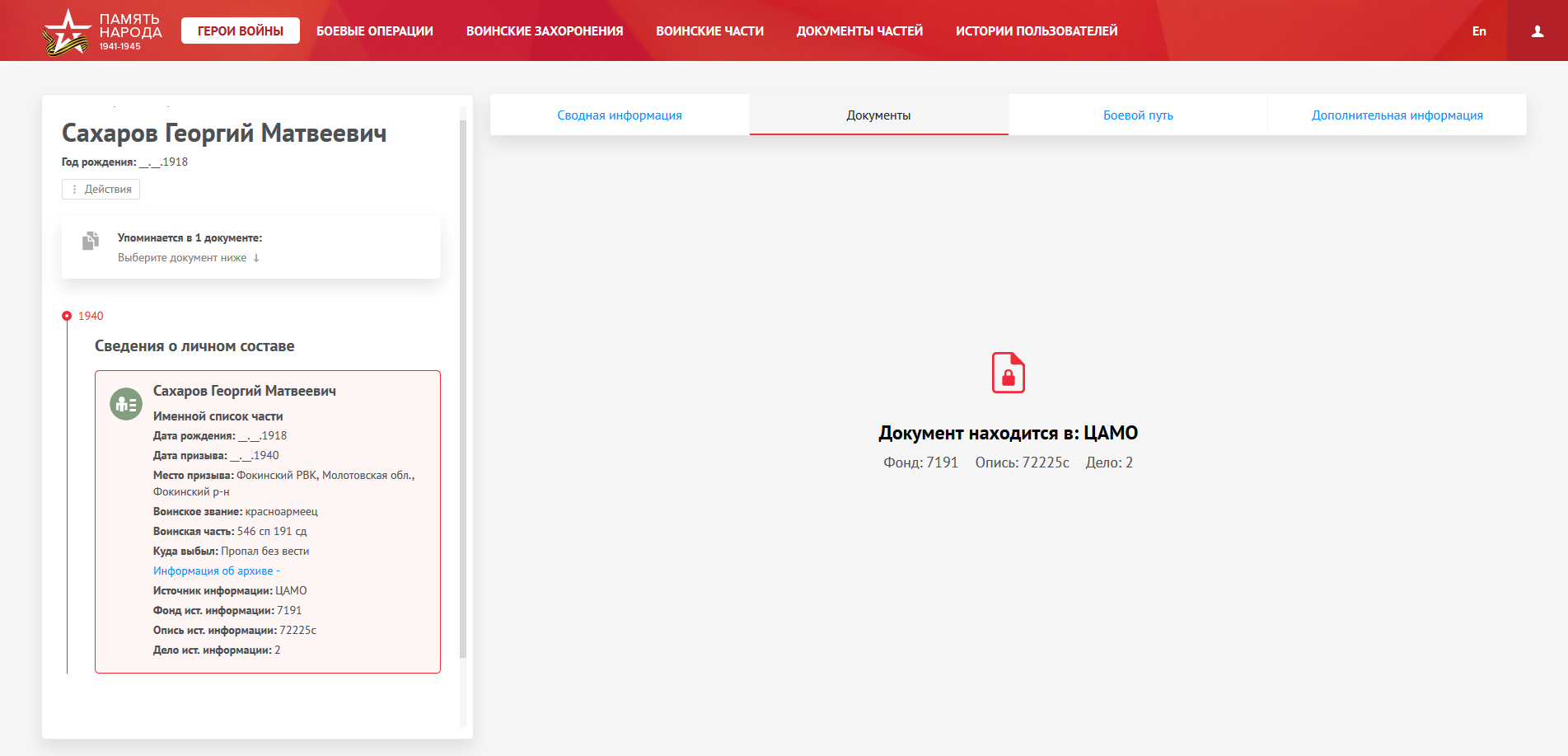The height and width of the screenshot is (756, 1568).
Task: Click the red 1940 timeline marker
Action: tap(67, 316)
